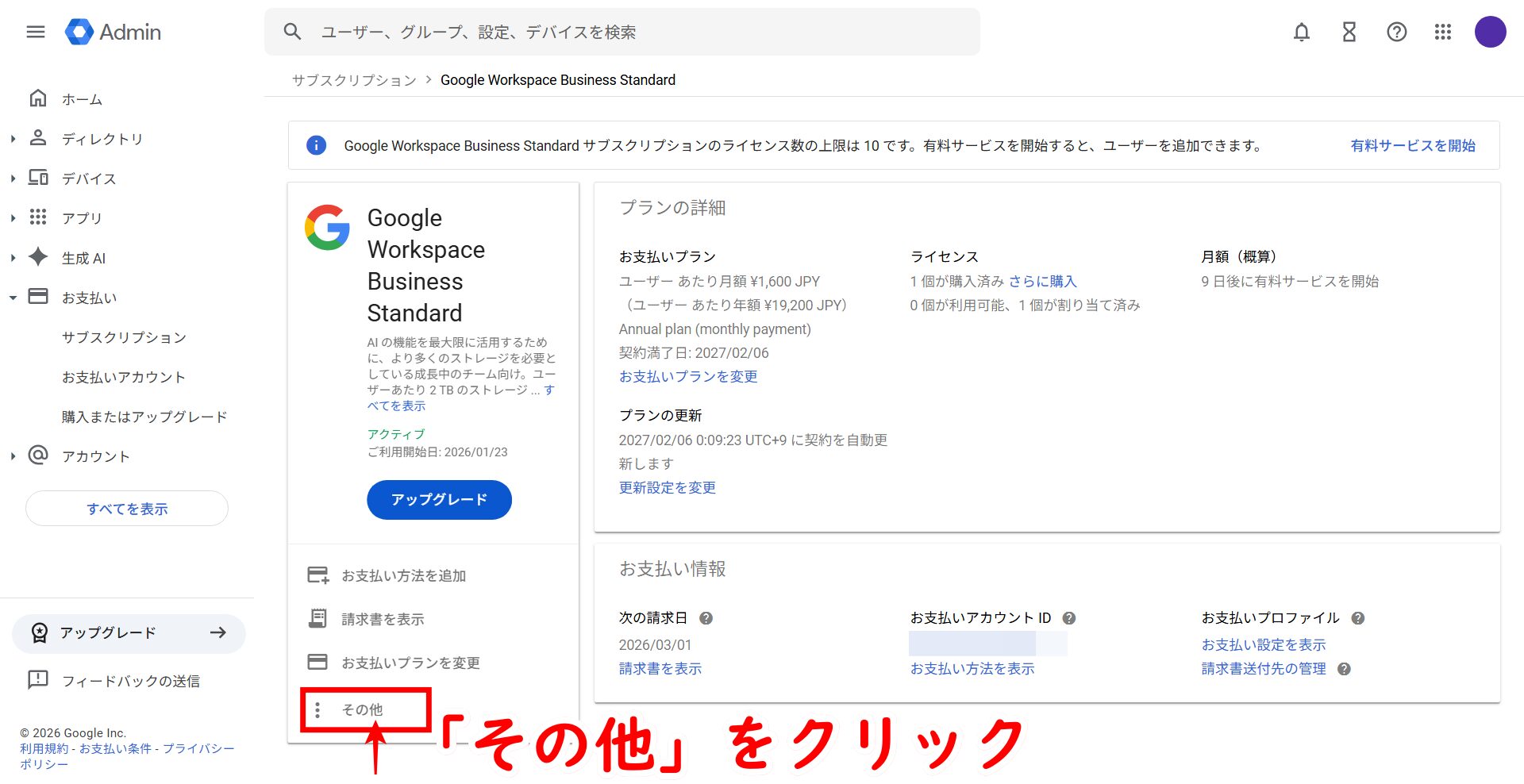Click help icon beside お支払いプロファイル
This screenshot has height=784, width=1524.
[1358, 618]
